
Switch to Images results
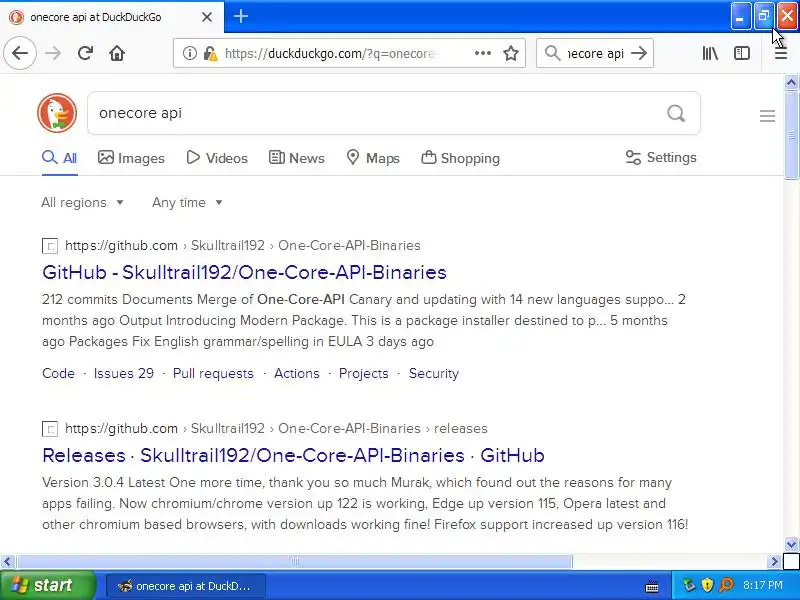coord(131,158)
